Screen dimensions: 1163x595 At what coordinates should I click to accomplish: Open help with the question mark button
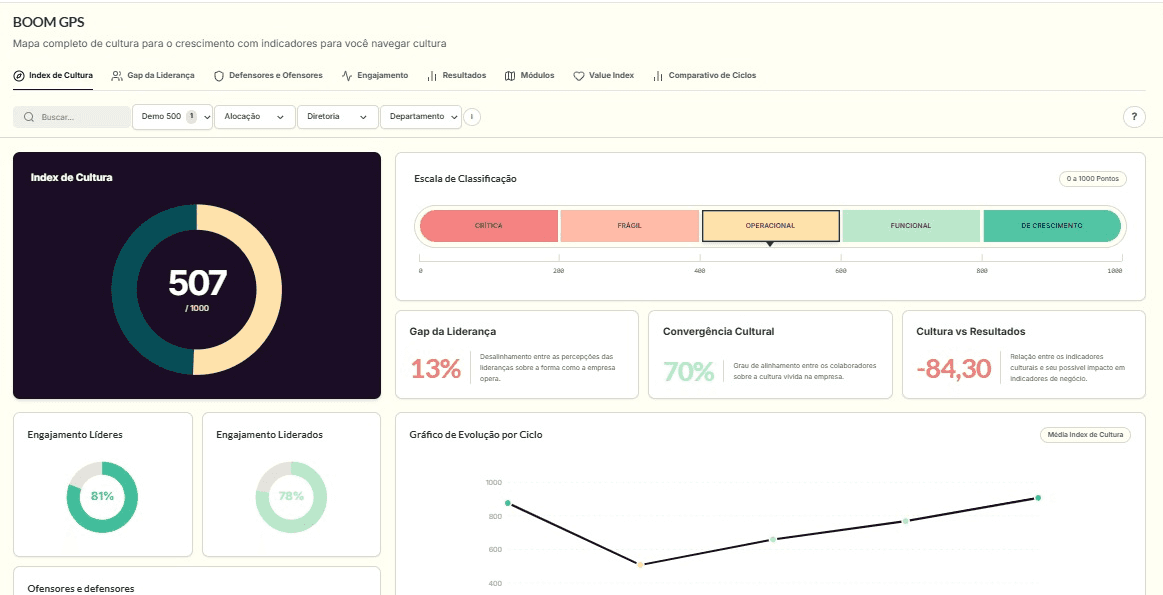(x=1134, y=116)
